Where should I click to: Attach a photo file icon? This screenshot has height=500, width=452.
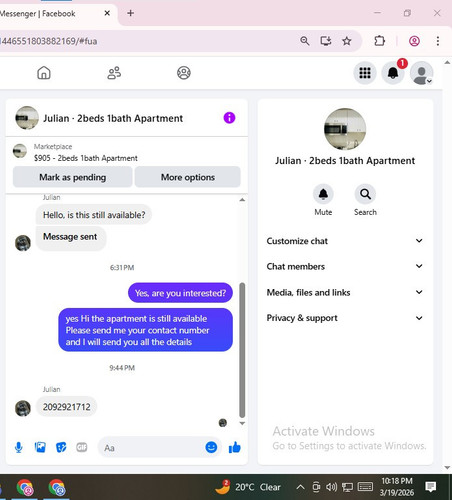click(x=40, y=447)
